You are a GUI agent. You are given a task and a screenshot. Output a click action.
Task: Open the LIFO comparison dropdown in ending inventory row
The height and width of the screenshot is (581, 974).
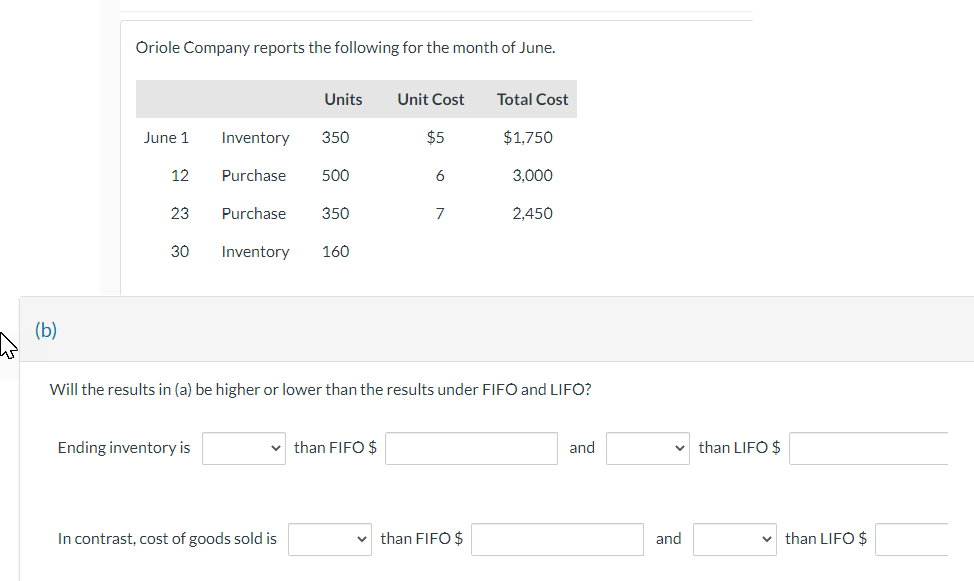pyautogui.click(x=647, y=448)
